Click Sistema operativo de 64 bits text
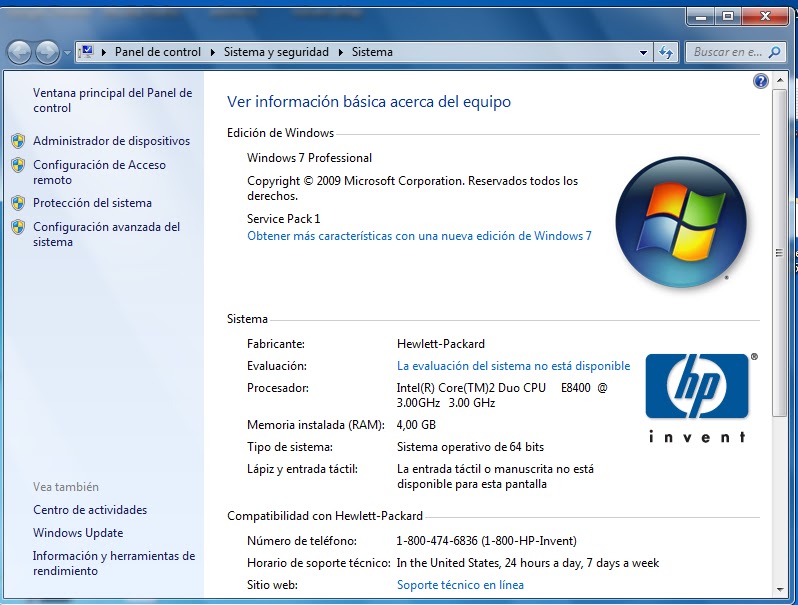This screenshot has width=798, height=605. pos(470,447)
